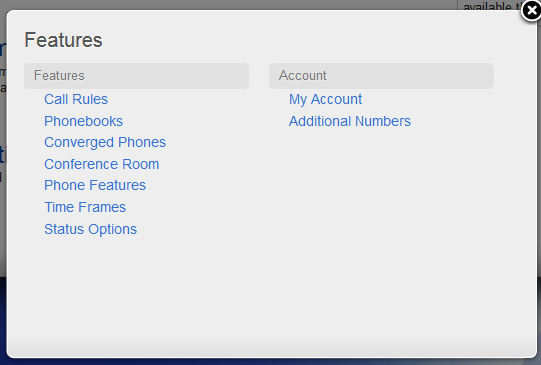This screenshot has height=365, width=541.
Task: Go to Converged Phones
Action: pyautogui.click(x=105, y=142)
